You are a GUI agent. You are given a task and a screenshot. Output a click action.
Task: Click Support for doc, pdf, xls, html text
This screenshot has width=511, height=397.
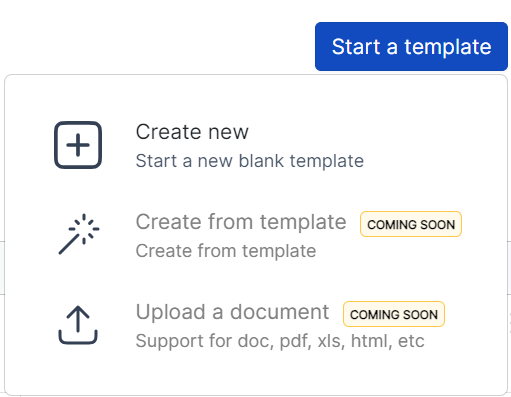[280, 341]
